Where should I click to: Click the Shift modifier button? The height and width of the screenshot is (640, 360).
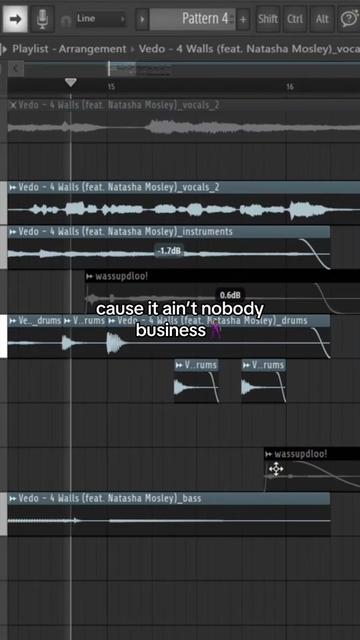pos(268,19)
